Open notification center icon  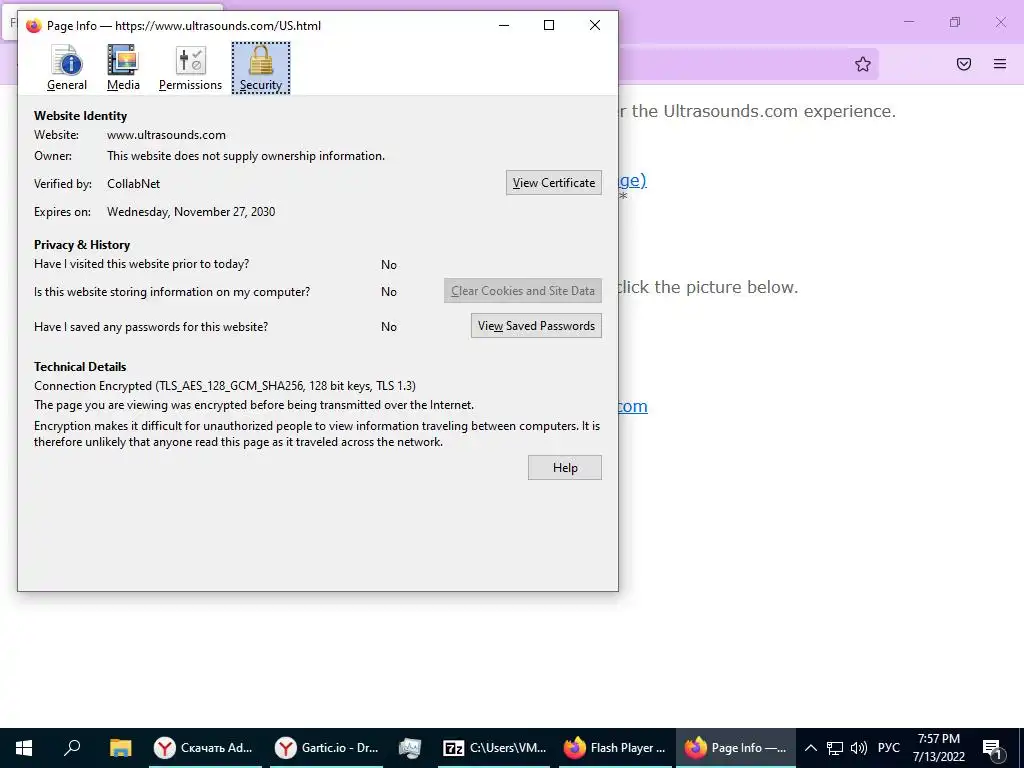993,748
